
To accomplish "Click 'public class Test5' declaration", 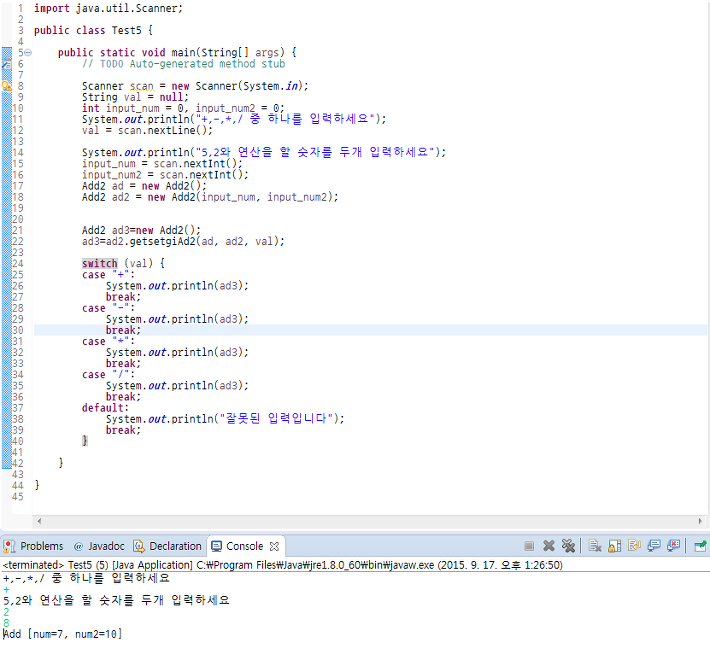I will click(x=88, y=30).
